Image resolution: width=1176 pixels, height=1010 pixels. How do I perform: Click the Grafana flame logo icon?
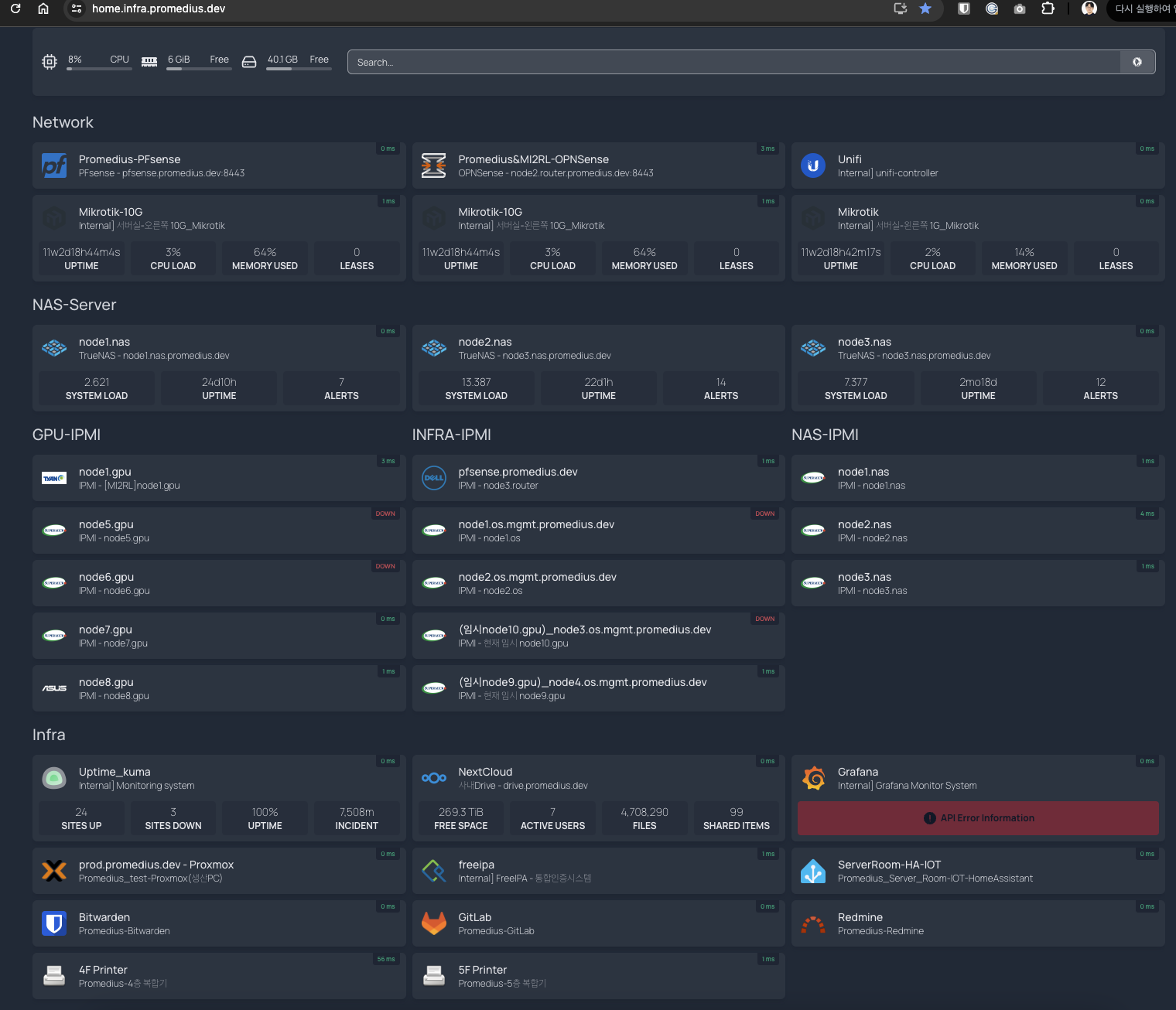[812, 778]
